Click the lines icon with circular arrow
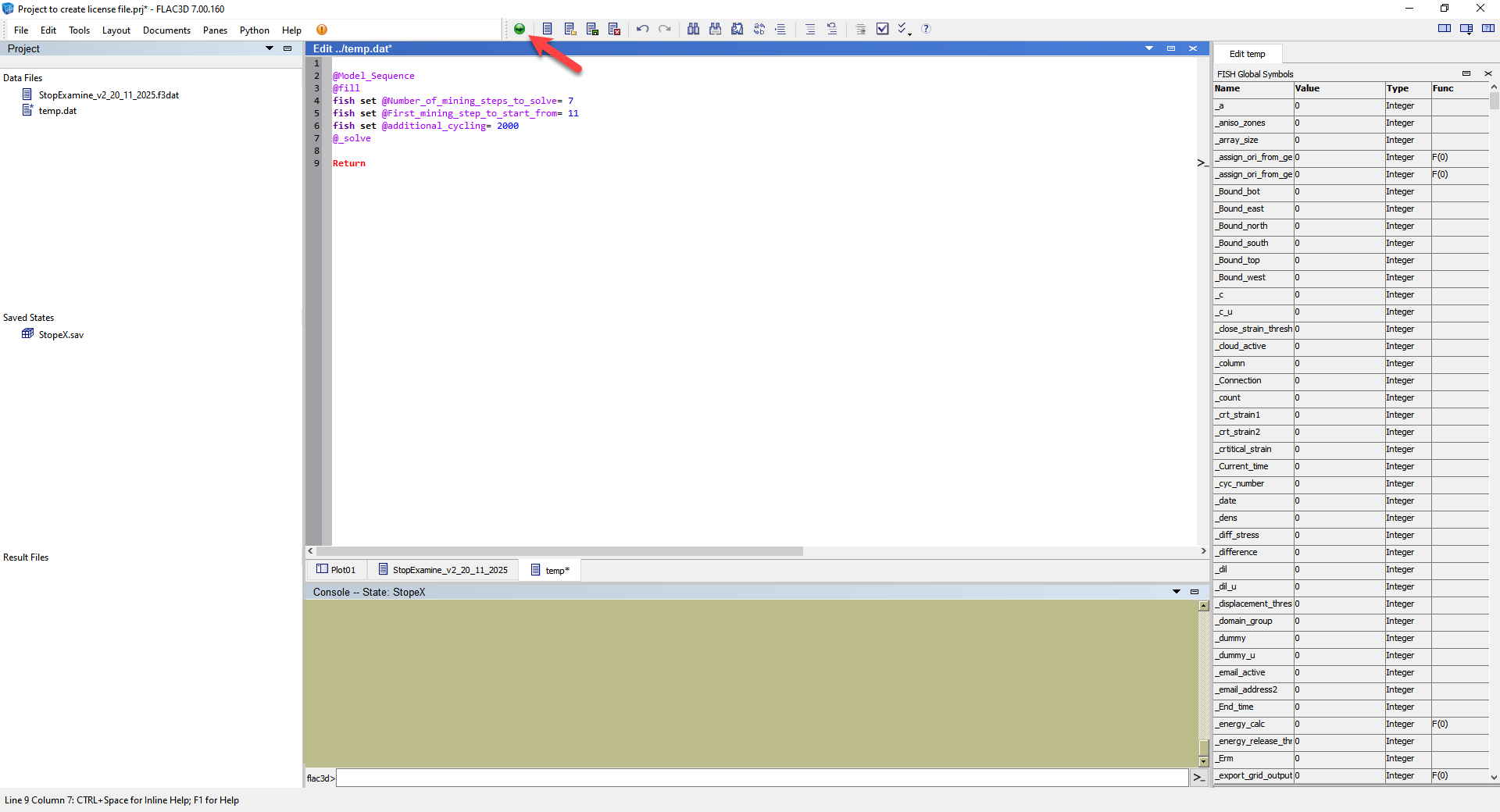 (x=832, y=29)
